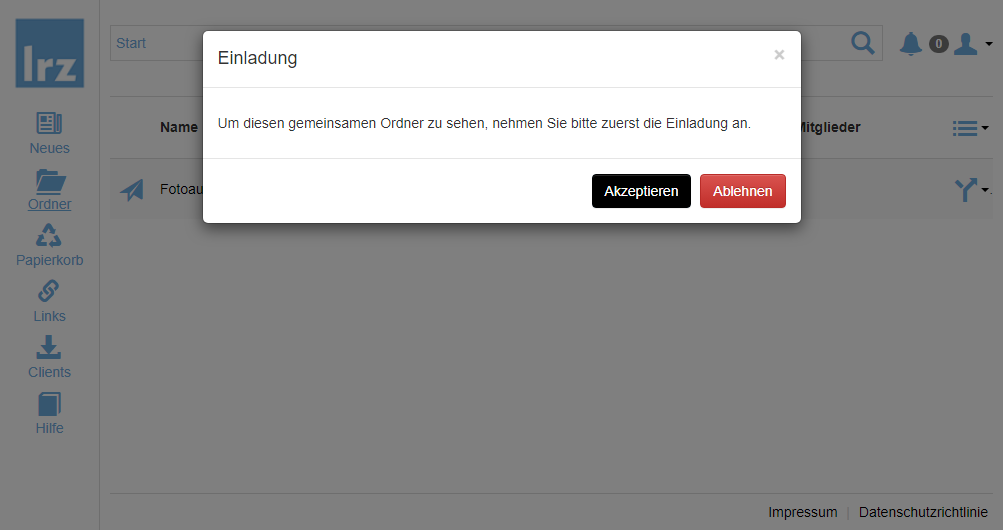
Task: Open notifications bell icon
Action: (910, 44)
